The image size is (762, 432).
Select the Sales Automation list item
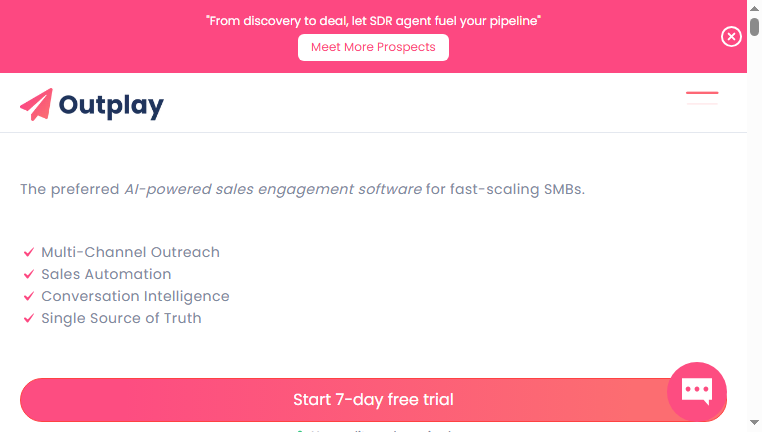[106, 274]
